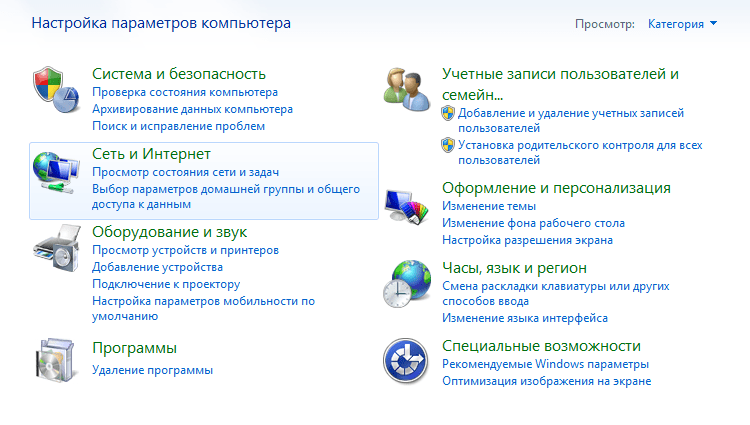Open 'Специальные возможности' category heading
Image resolution: width=750 pixels, height=425 pixels.
point(541,346)
